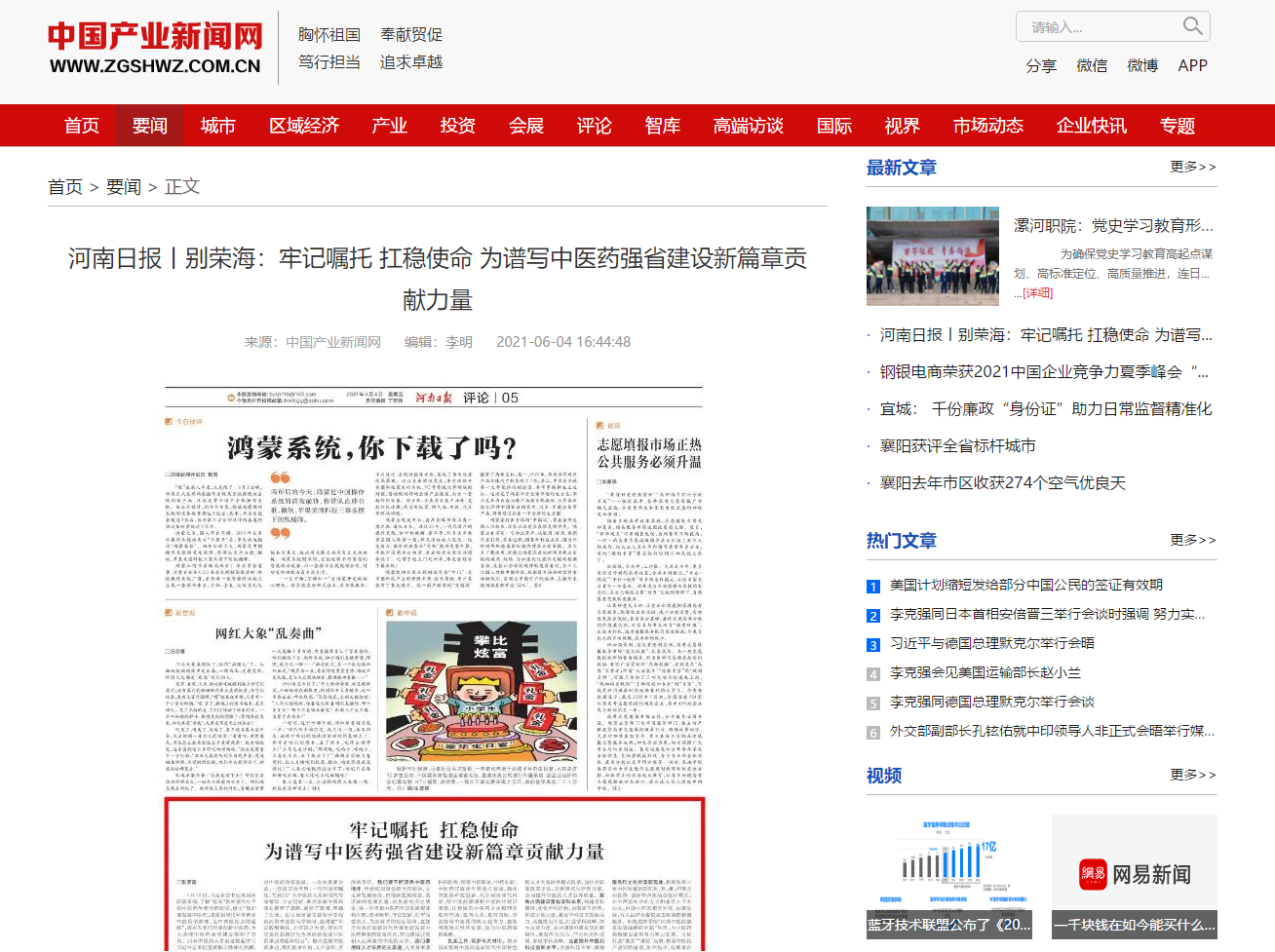1275x952 pixels.
Task: Open the 襄阳获评全省标杆城市 article link
Action: [957, 446]
